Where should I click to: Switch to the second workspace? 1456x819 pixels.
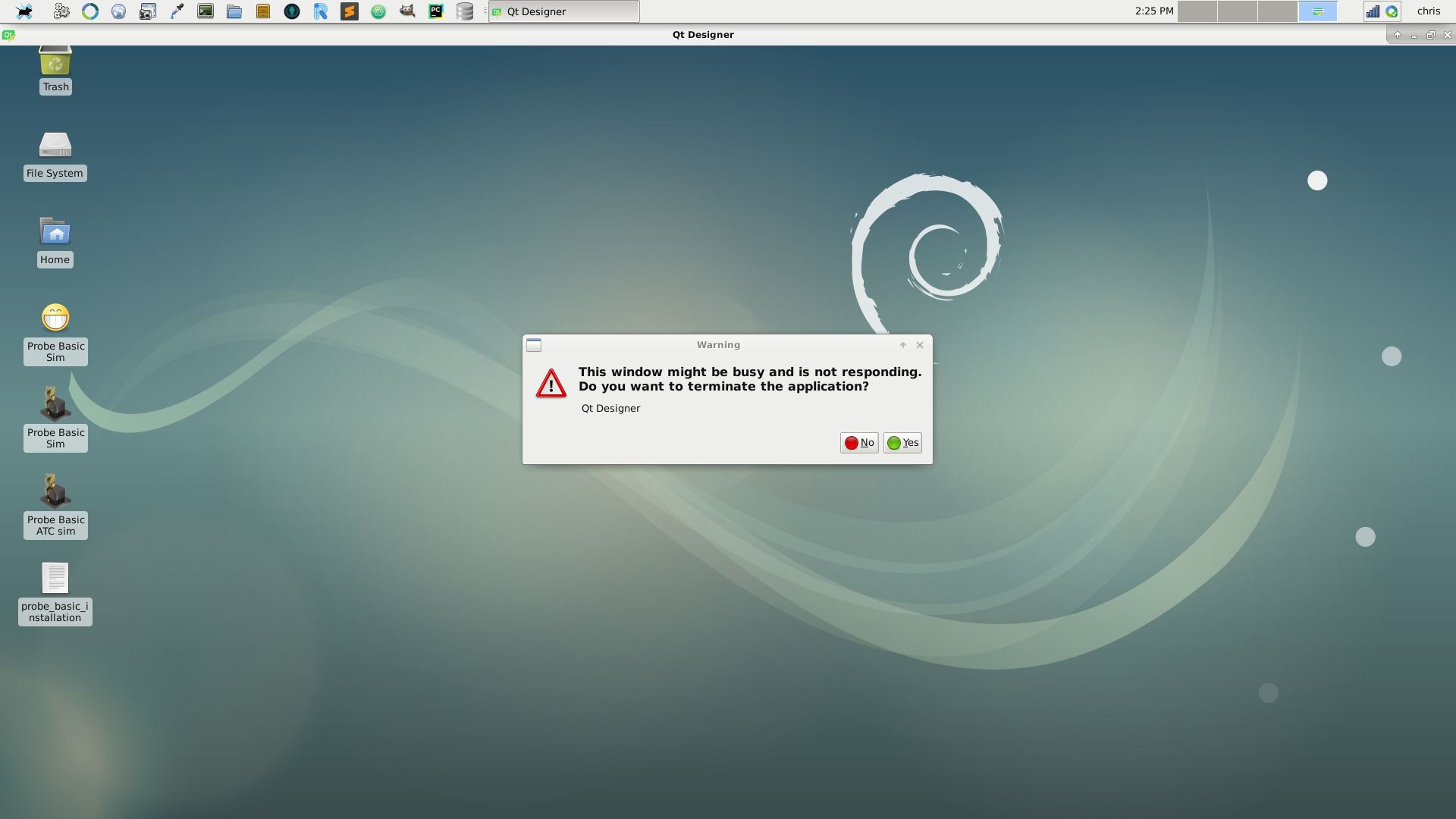coord(1238,11)
